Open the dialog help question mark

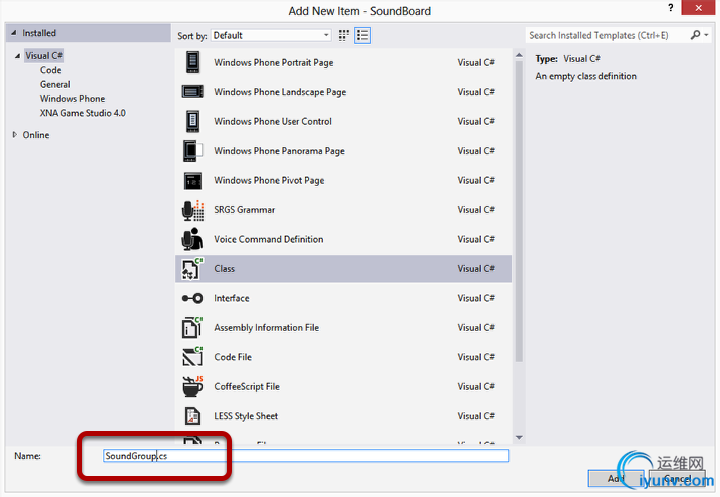671,8
